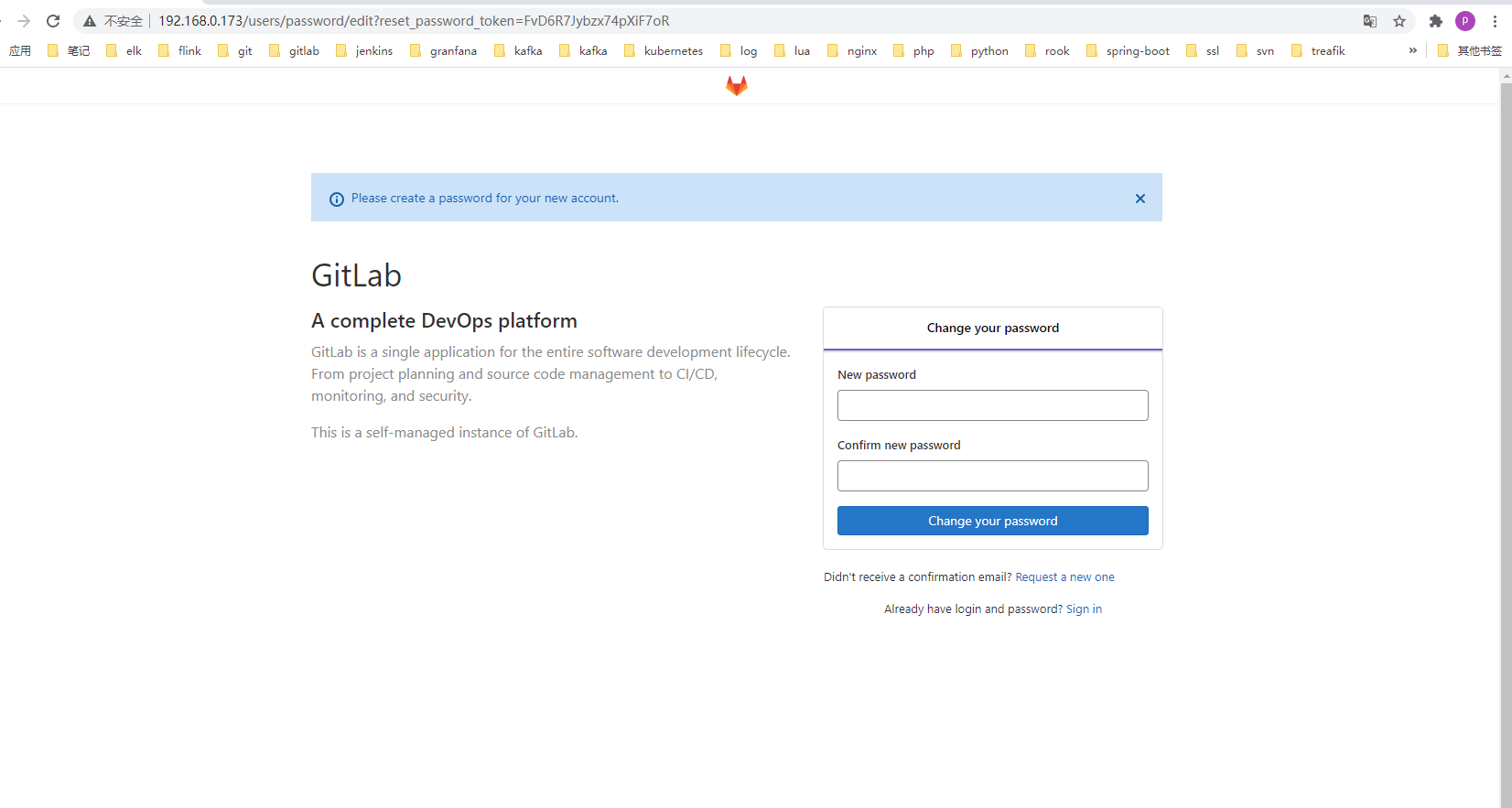Open the profile avatar menu
The image size is (1512, 808).
pos(1465,21)
